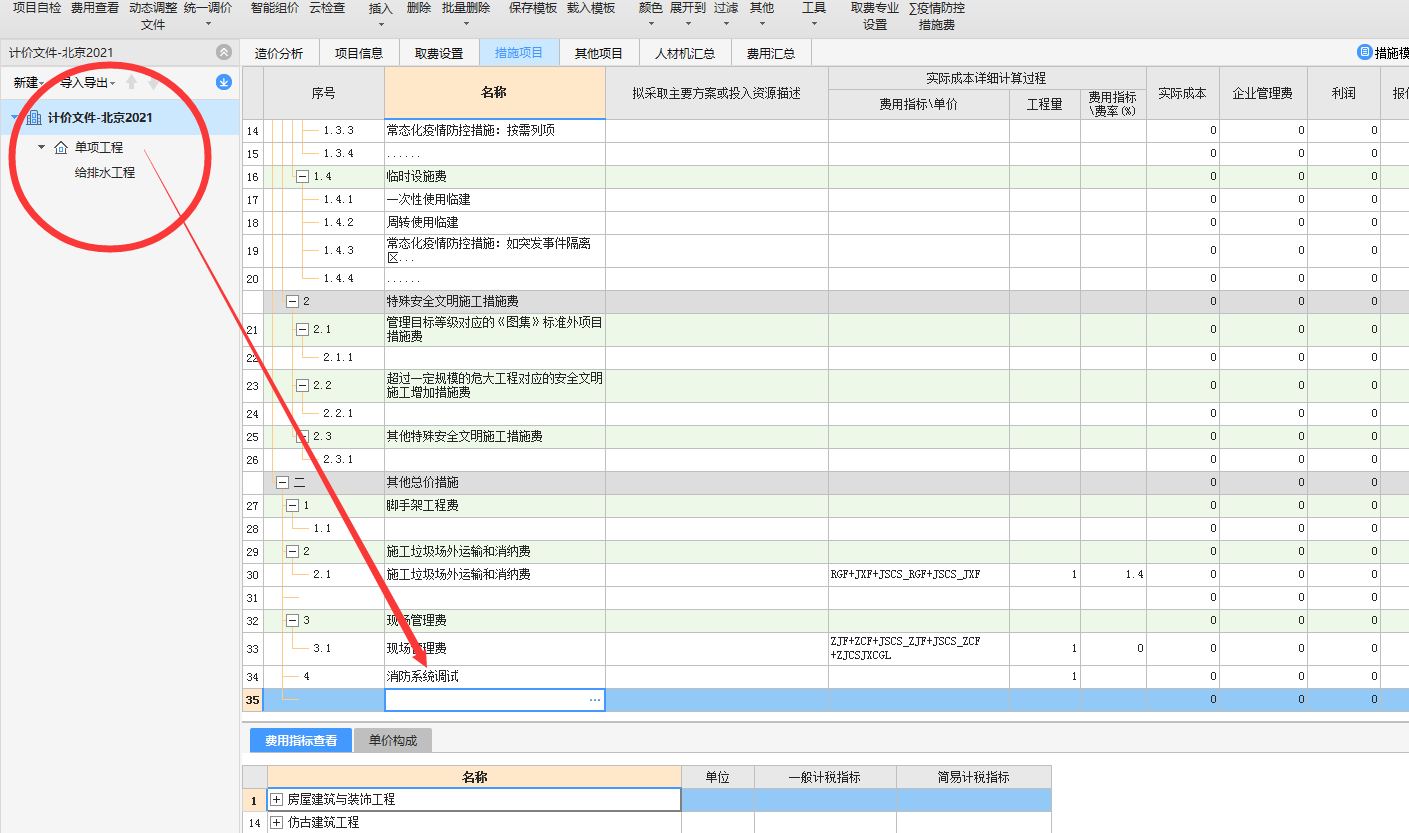Switch to the 人材机汇总 tab
Image resolution: width=1409 pixels, height=833 pixels.
click(x=685, y=53)
